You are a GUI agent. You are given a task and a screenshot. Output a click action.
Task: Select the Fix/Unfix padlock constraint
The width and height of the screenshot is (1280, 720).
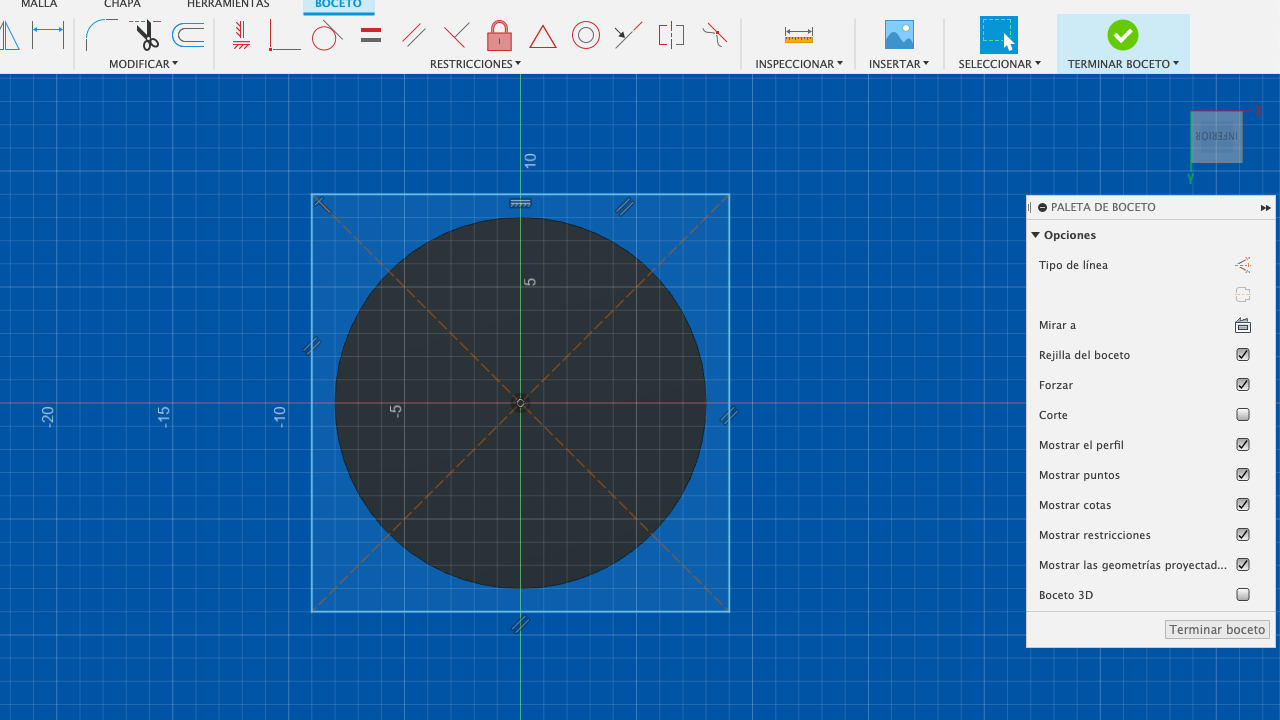pyautogui.click(x=499, y=37)
